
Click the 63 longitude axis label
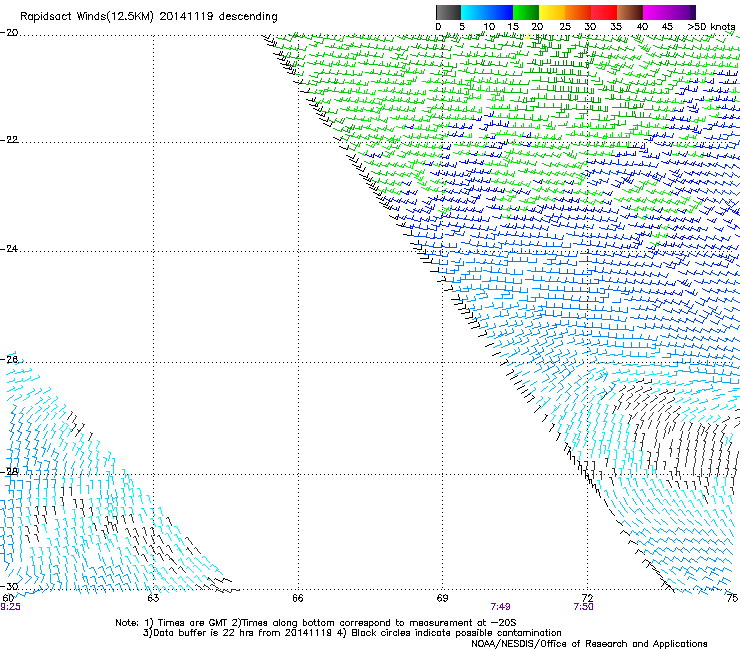click(153, 598)
